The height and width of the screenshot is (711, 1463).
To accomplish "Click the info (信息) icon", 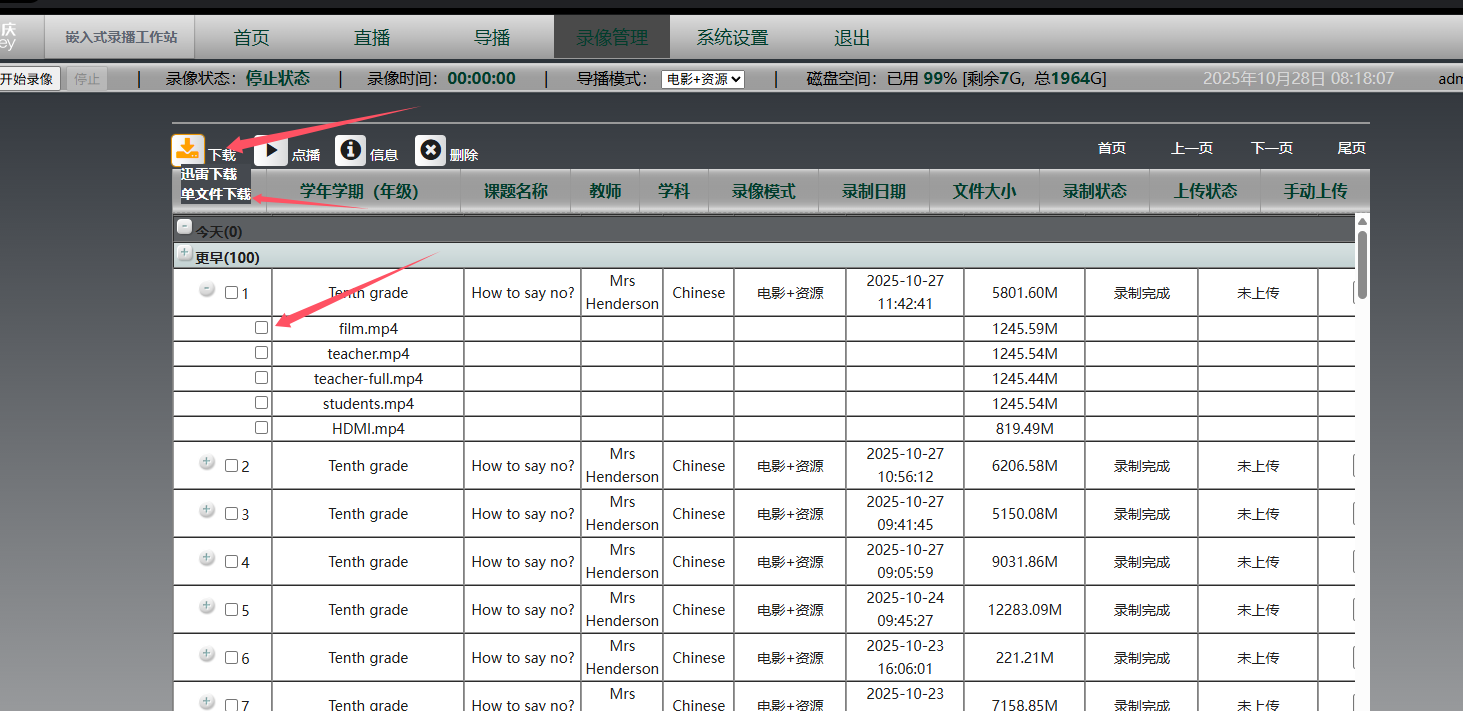I will tap(350, 150).
